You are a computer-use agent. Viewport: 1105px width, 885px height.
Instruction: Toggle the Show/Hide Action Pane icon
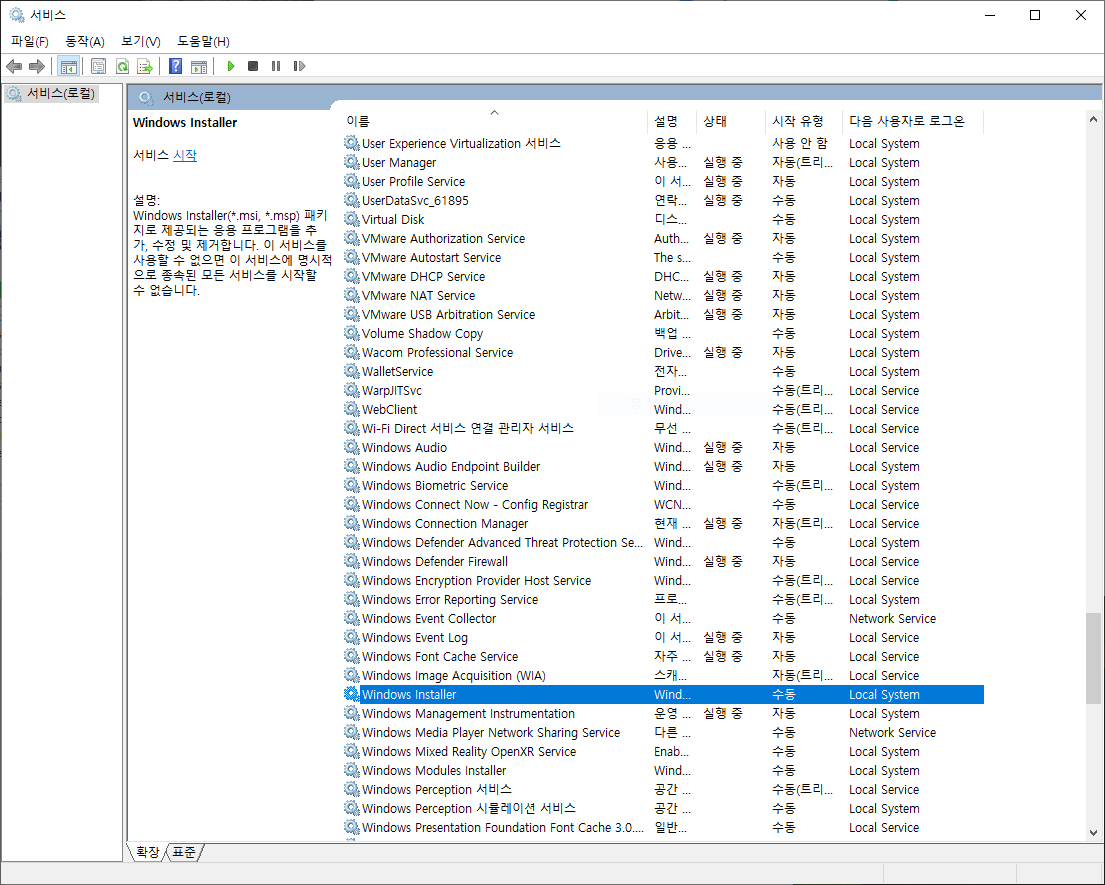click(199, 66)
